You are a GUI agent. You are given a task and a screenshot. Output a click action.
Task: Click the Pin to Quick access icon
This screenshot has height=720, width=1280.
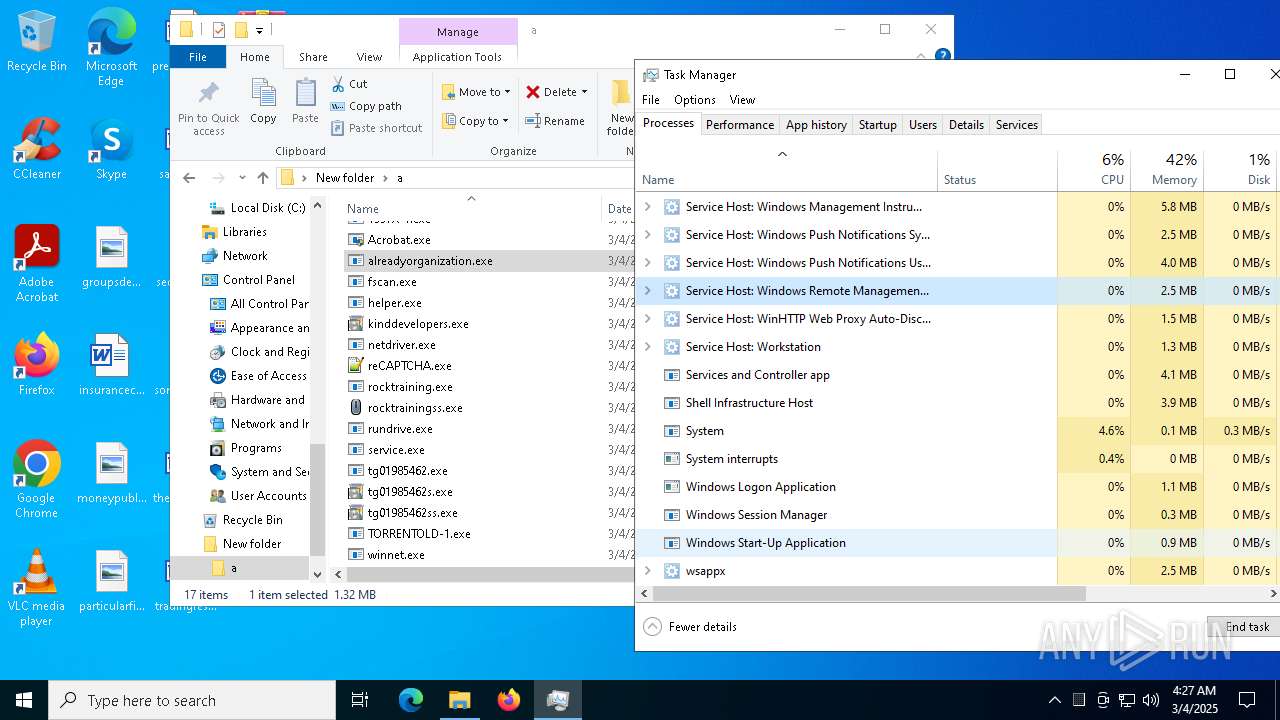pos(209,108)
